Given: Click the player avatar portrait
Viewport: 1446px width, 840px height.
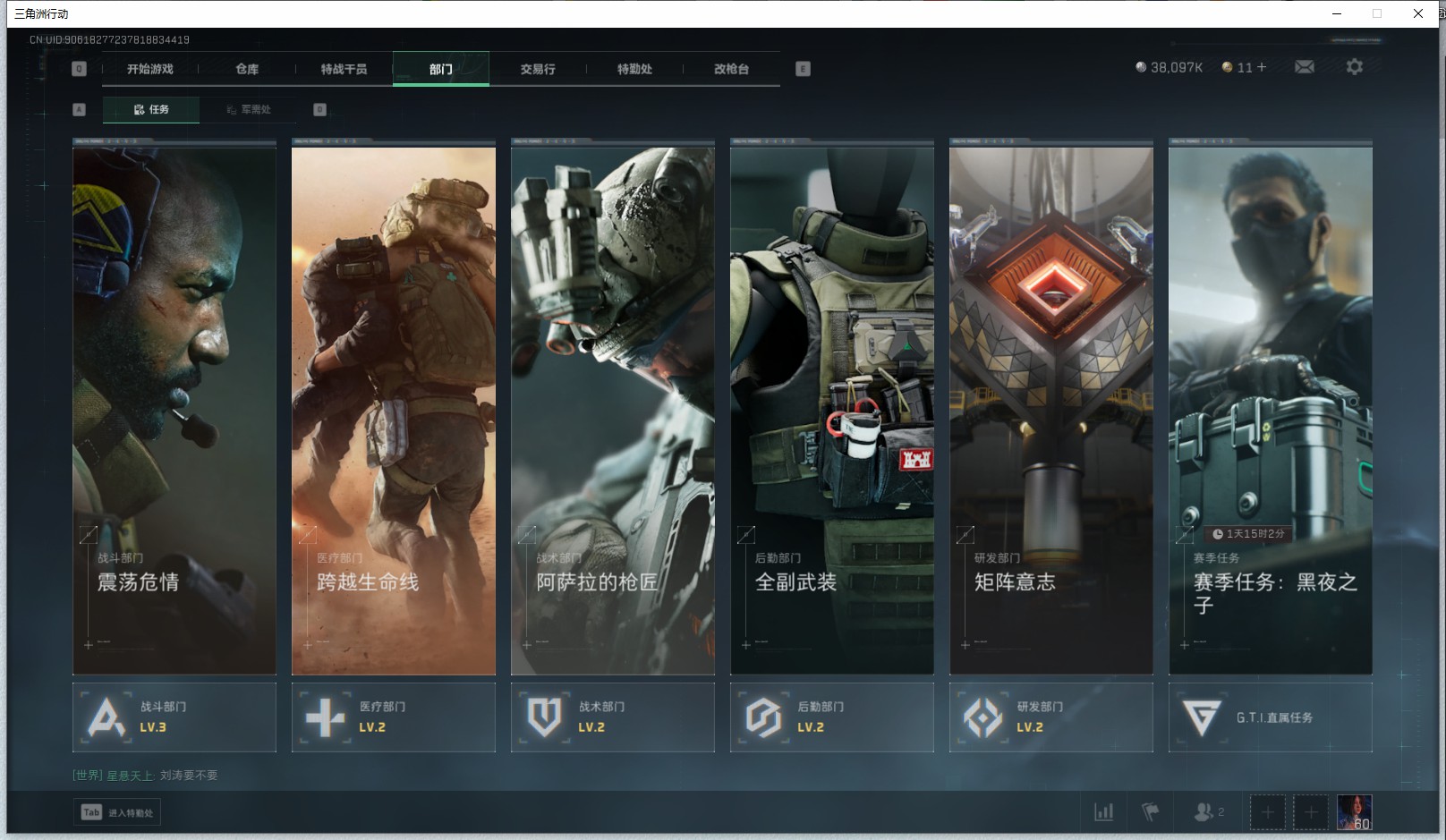Looking at the screenshot, I should (1354, 811).
